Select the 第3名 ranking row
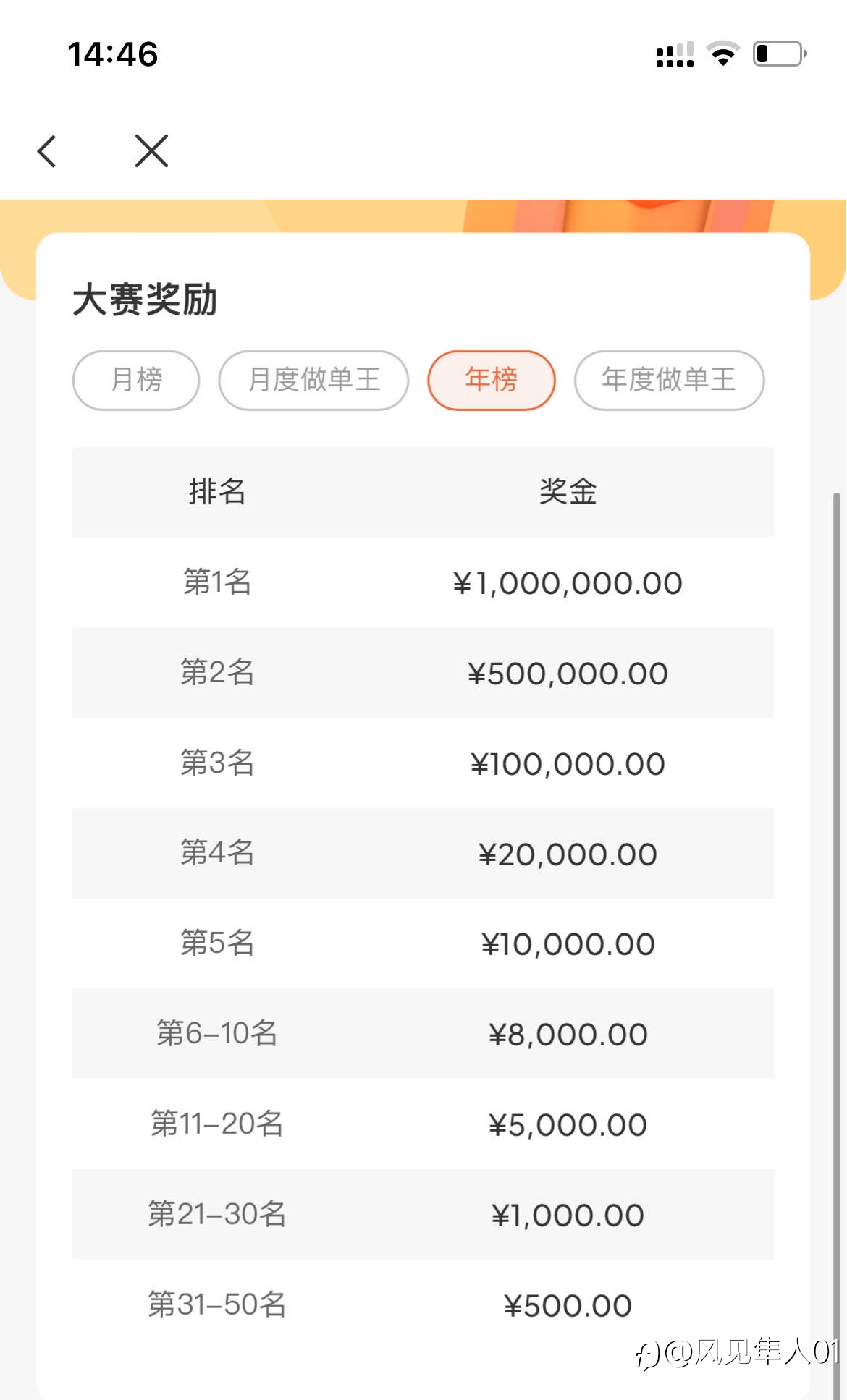847x1400 pixels. [x=423, y=763]
